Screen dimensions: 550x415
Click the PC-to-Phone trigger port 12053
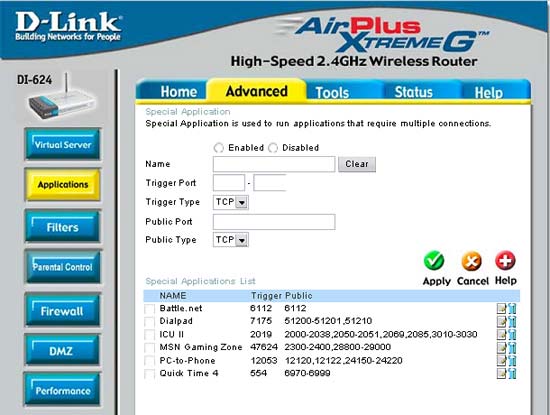264,360
